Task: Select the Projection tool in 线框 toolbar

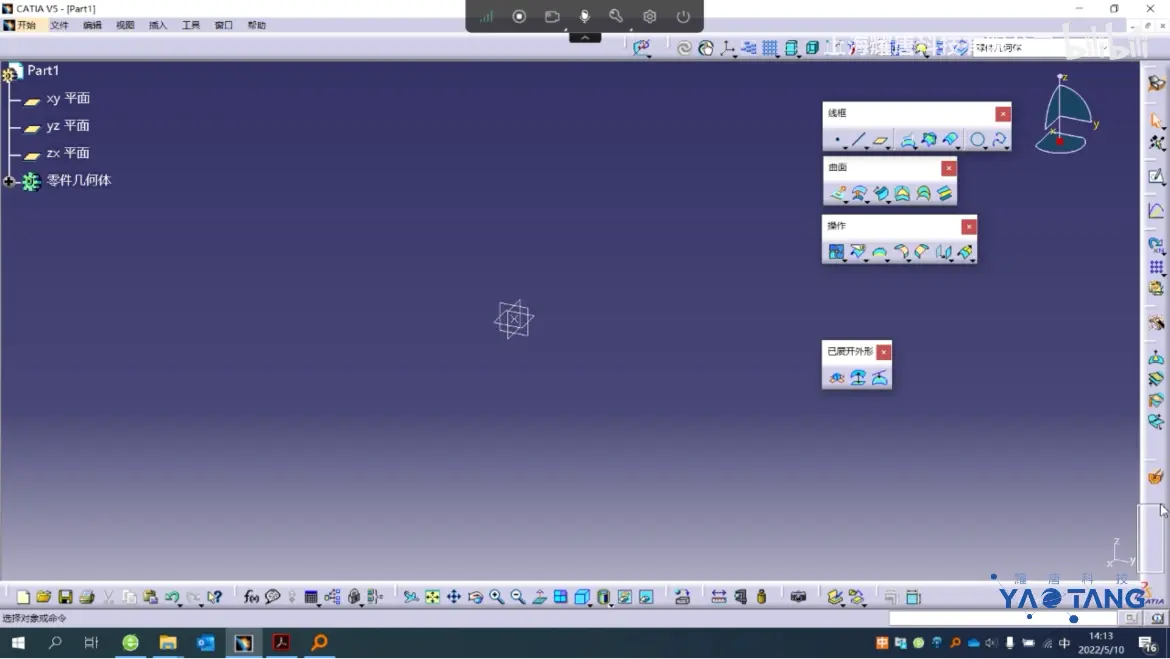Action: pos(907,140)
